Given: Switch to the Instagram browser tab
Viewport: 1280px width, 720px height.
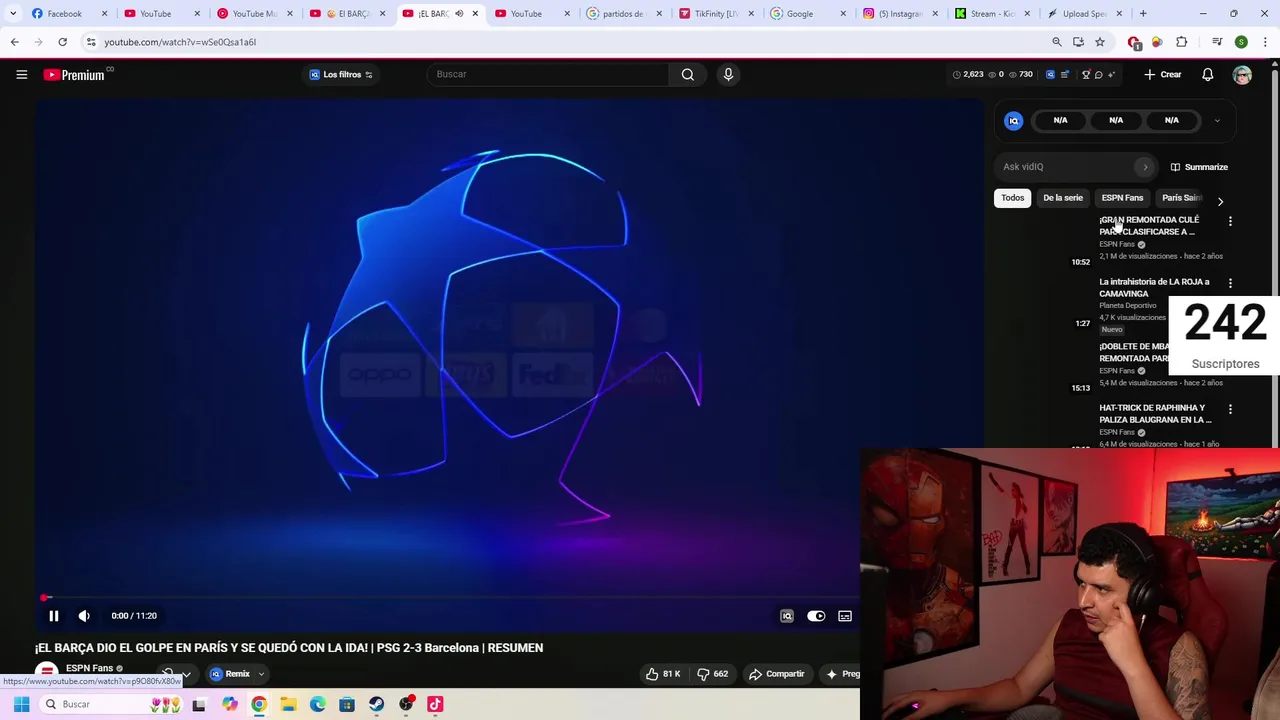Looking at the screenshot, I should click(x=900, y=14).
